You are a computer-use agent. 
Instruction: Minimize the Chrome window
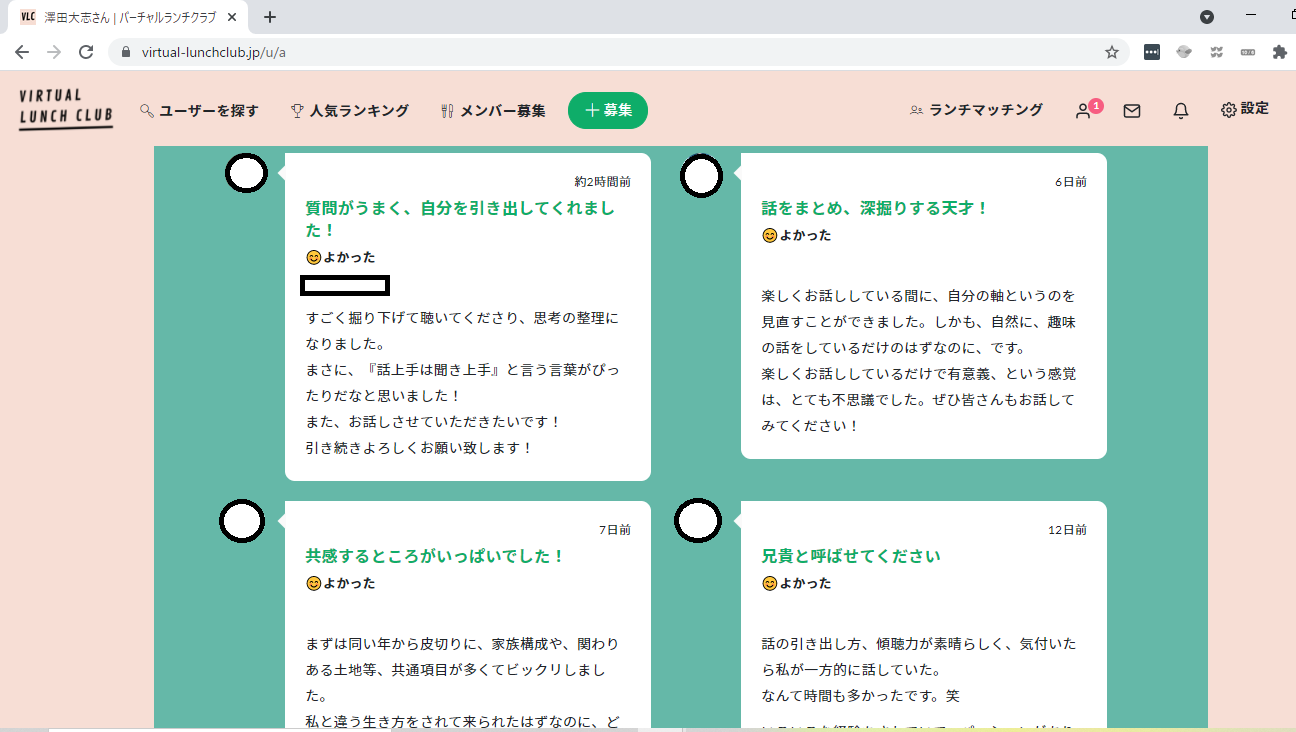click(x=1251, y=17)
